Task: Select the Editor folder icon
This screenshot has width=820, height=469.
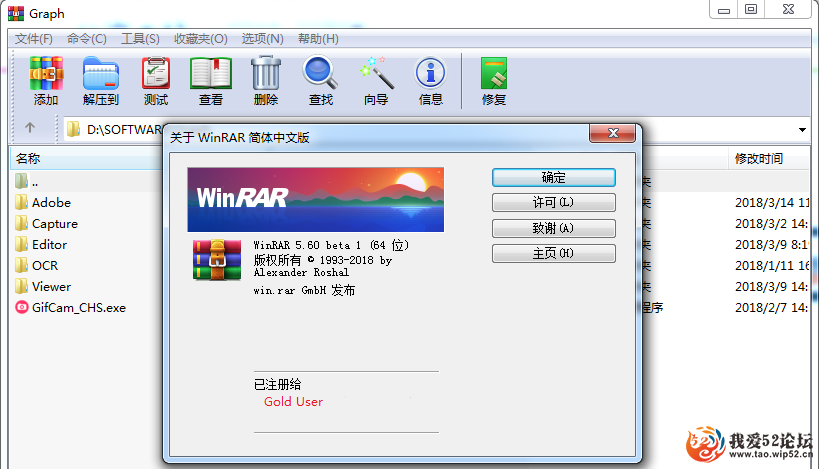Action: click(x=21, y=244)
